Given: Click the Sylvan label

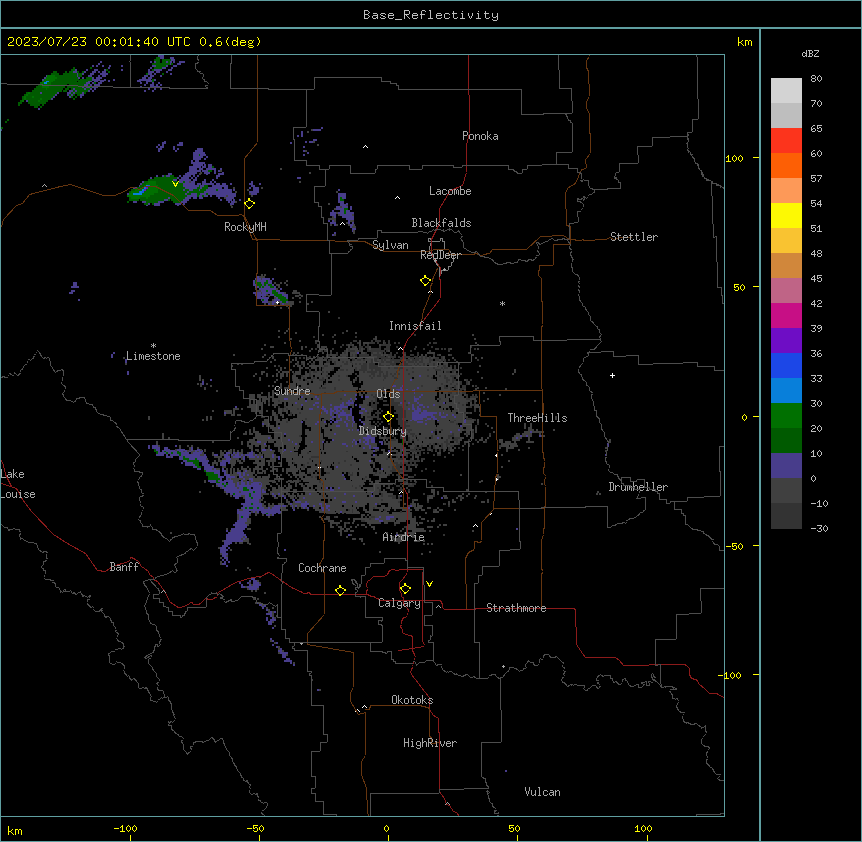Looking at the screenshot, I should click(390, 245).
